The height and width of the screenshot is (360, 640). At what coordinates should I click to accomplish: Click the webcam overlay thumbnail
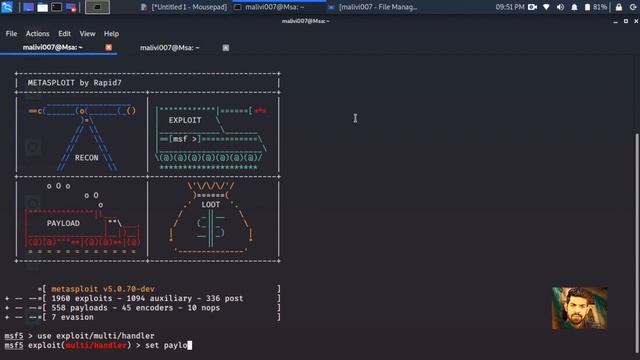[x=580, y=308]
